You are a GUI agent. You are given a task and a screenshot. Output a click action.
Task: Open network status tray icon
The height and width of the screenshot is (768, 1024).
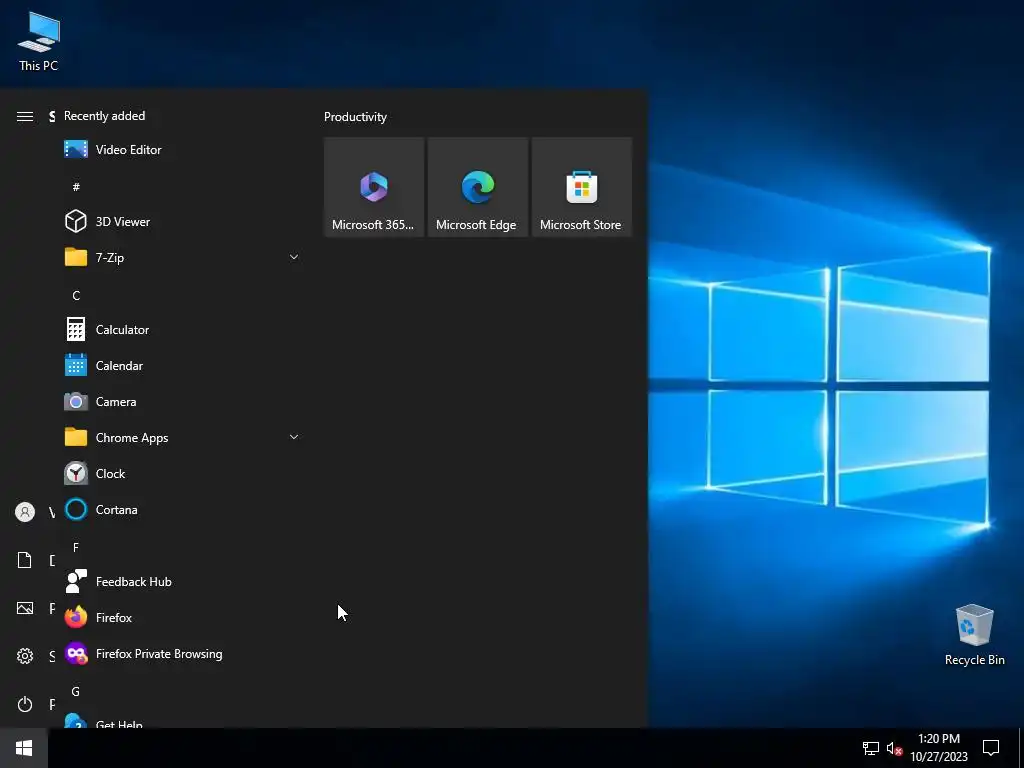871,748
